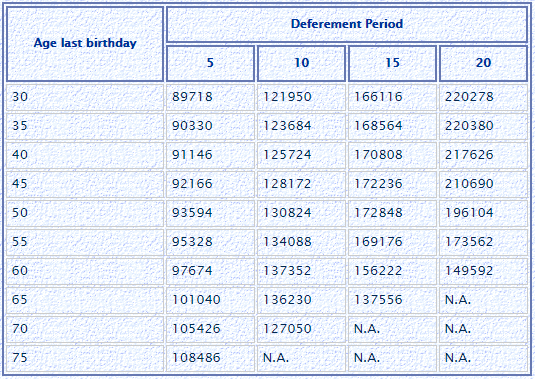Click the 'Age last birthday' header
Screen dimensions: 538x379
pos(85,43)
